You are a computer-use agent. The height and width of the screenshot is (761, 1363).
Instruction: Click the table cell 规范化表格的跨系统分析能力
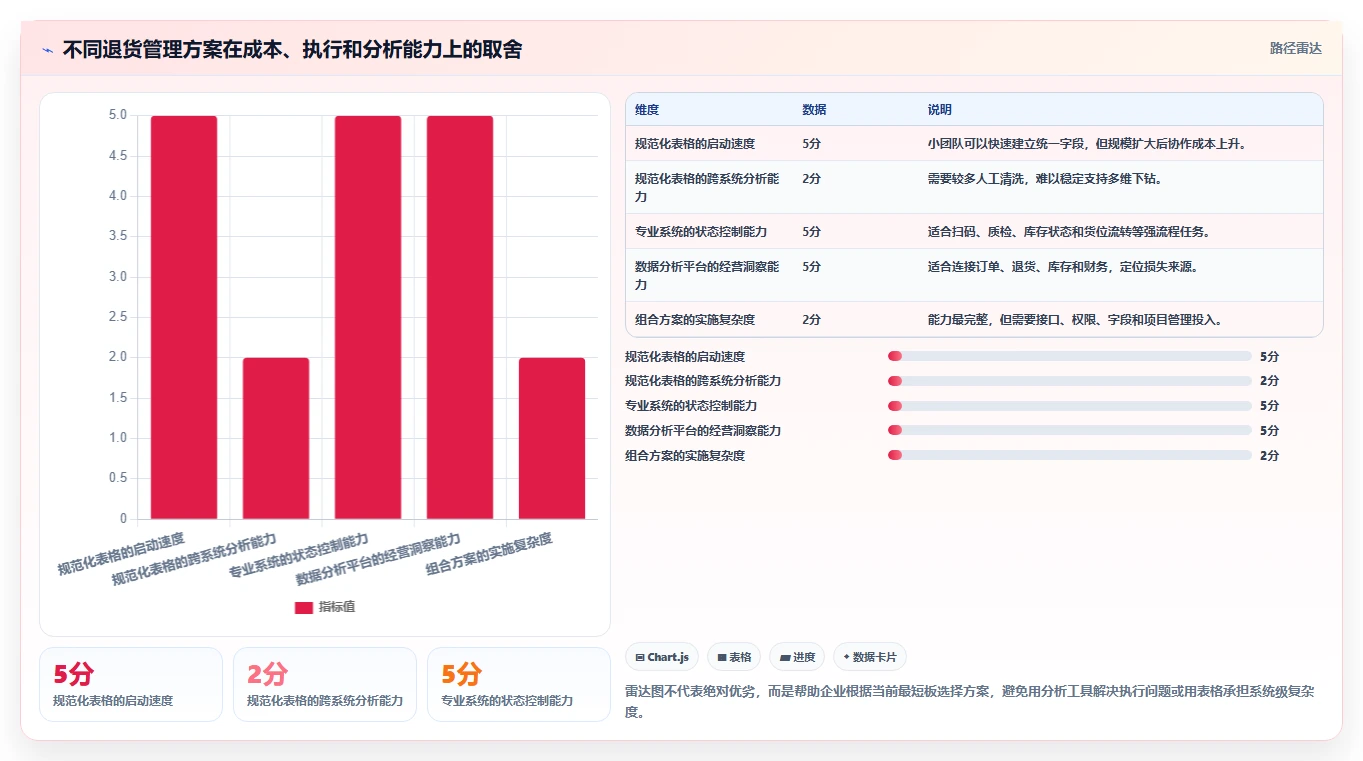pos(707,187)
